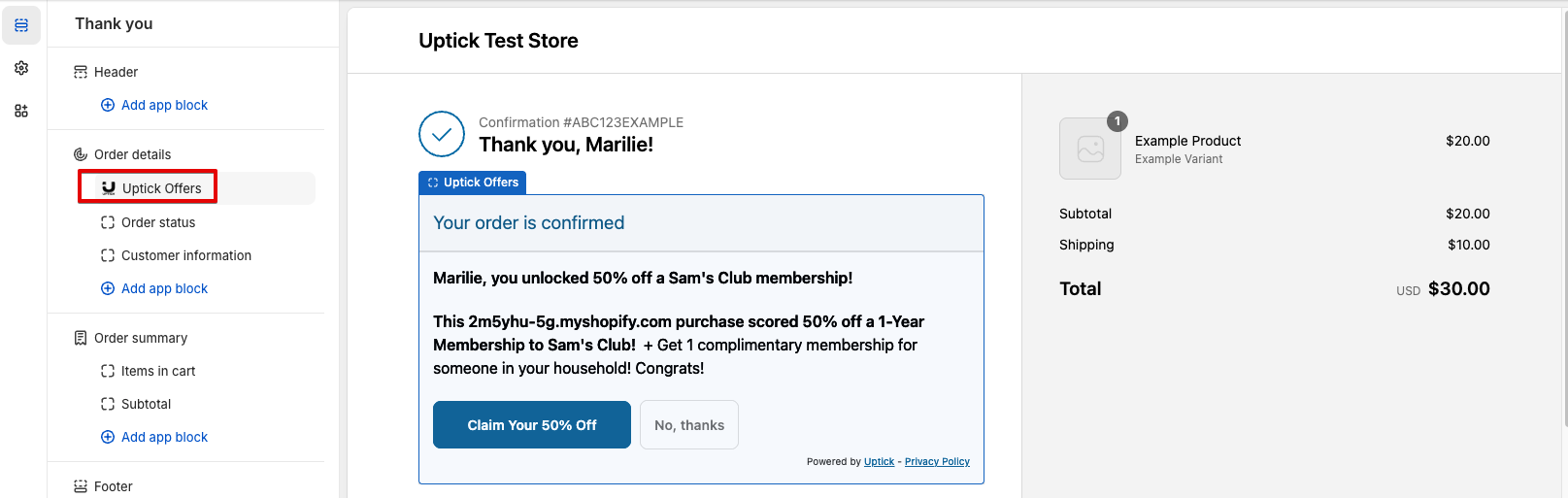Select the Customer information block
This screenshot has height=498, width=1568.
pyautogui.click(x=185, y=255)
